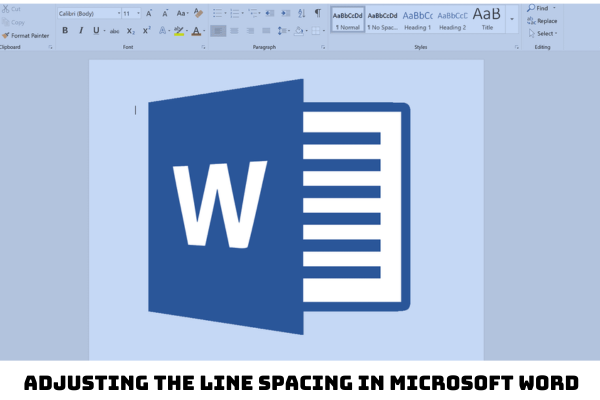Select Align Left

click(x=218, y=31)
